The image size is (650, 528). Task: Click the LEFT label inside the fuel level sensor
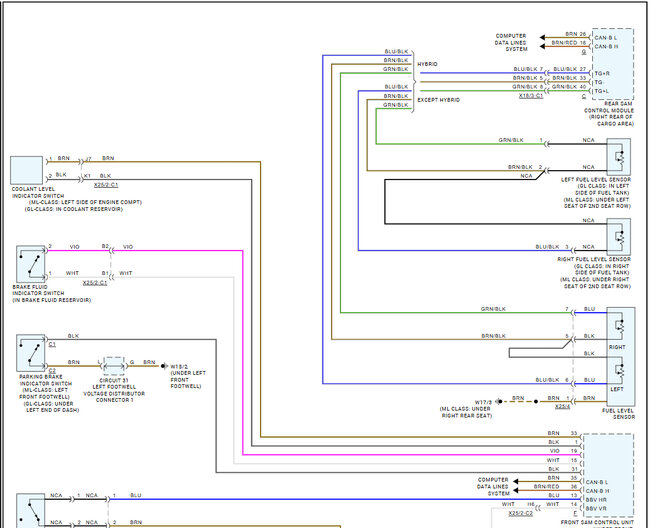tap(617, 390)
